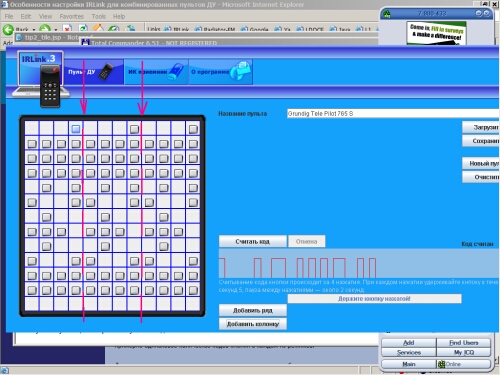The width and height of the screenshot is (500, 375).
Task: Click the Total Commander floppy disk icon
Action: coord(86,43)
